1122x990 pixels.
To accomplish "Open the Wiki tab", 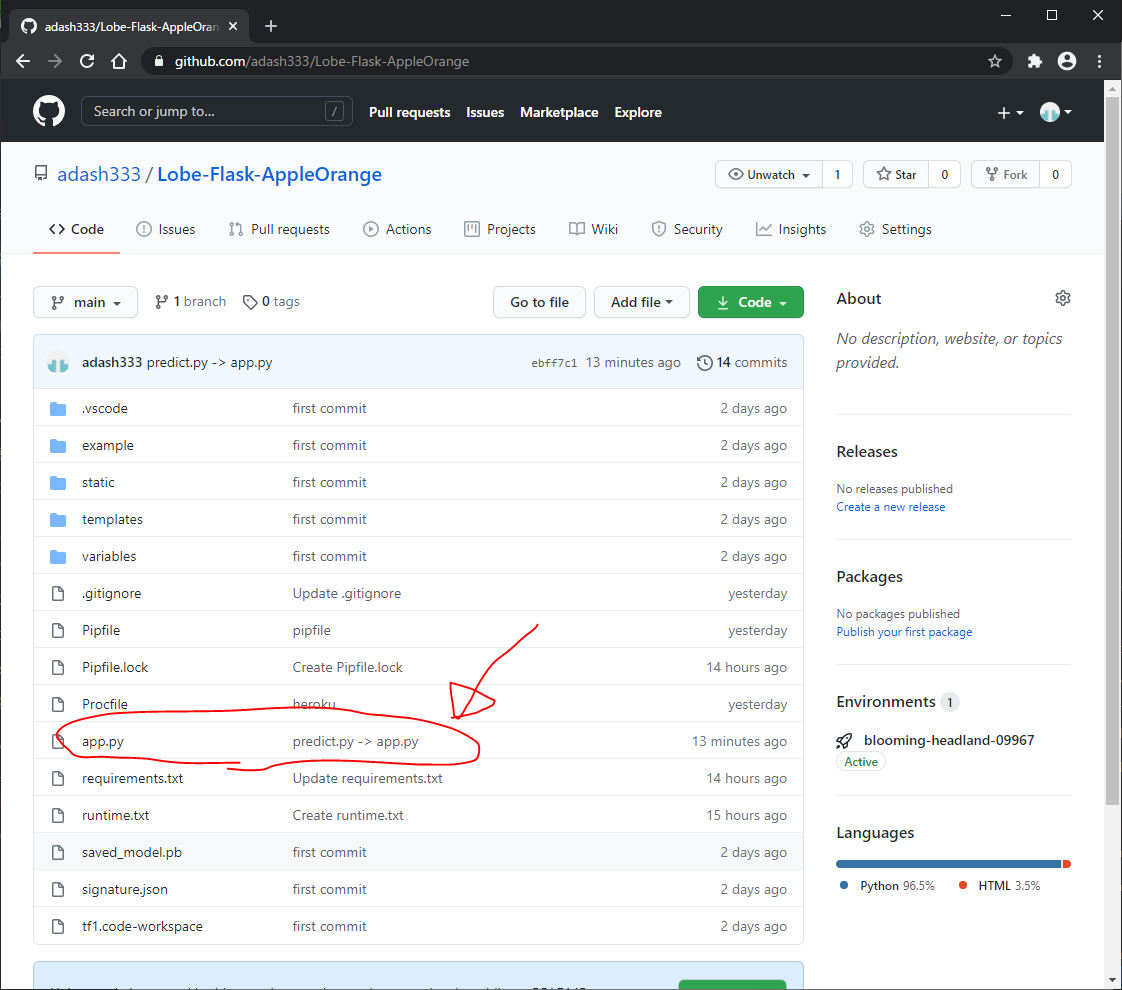I will [593, 230].
